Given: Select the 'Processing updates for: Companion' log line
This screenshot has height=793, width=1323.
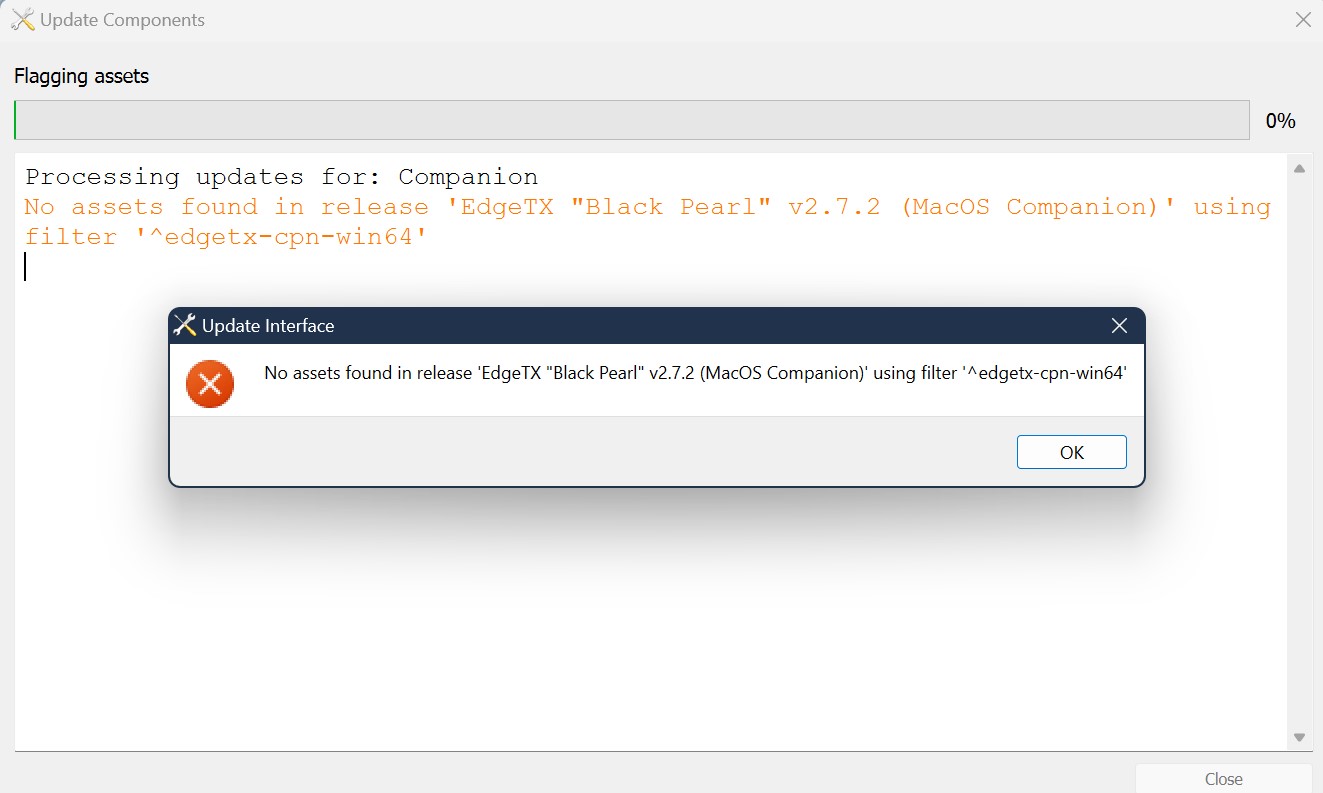Looking at the screenshot, I should coord(283,176).
